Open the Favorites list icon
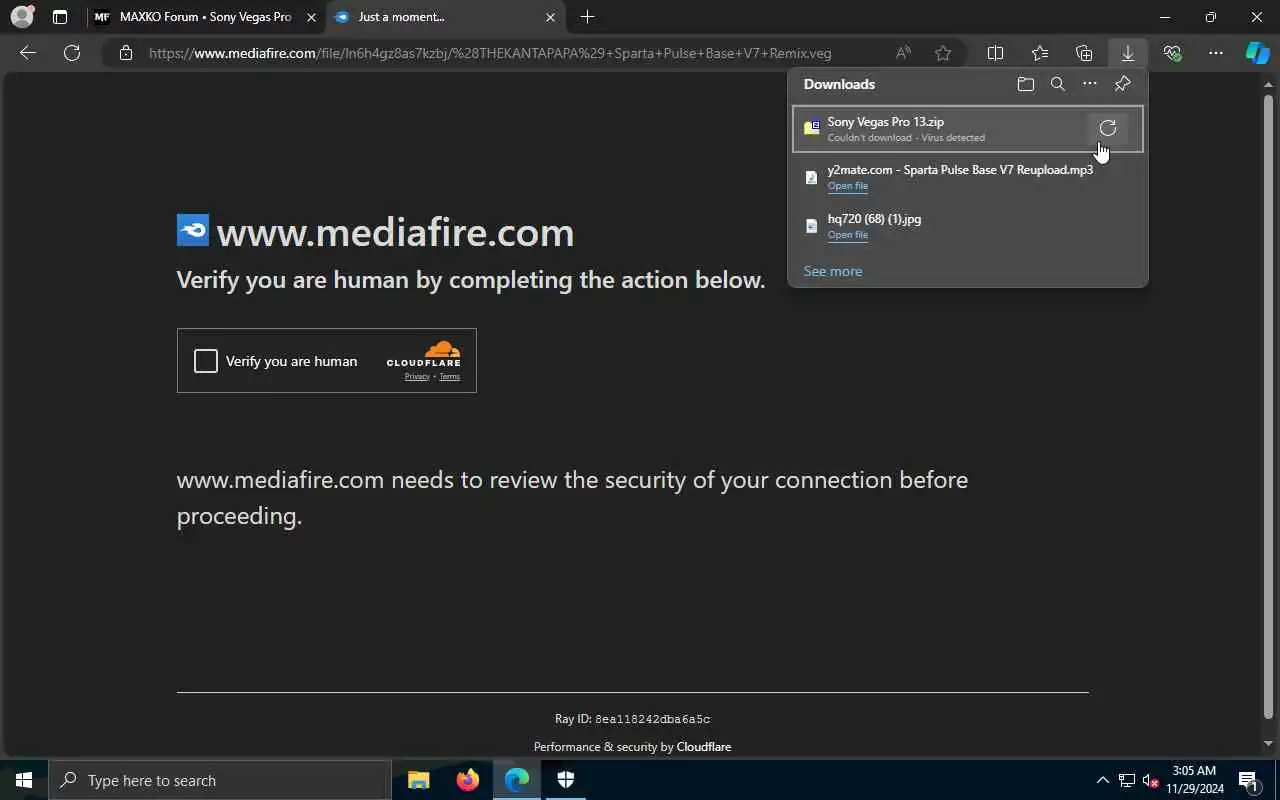Image resolution: width=1280 pixels, height=800 pixels. pyautogui.click(x=1040, y=53)
